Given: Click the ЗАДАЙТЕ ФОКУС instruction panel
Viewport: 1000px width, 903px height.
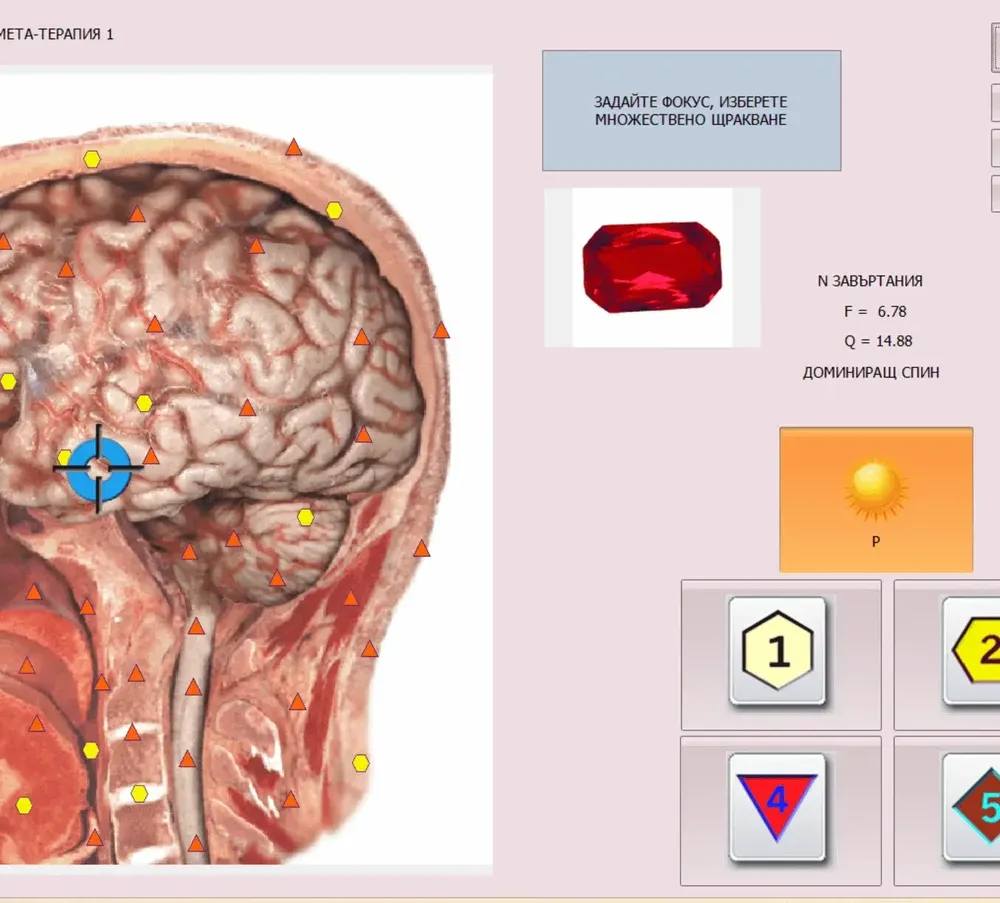Looking at the screenshot, I should (691, 110).
